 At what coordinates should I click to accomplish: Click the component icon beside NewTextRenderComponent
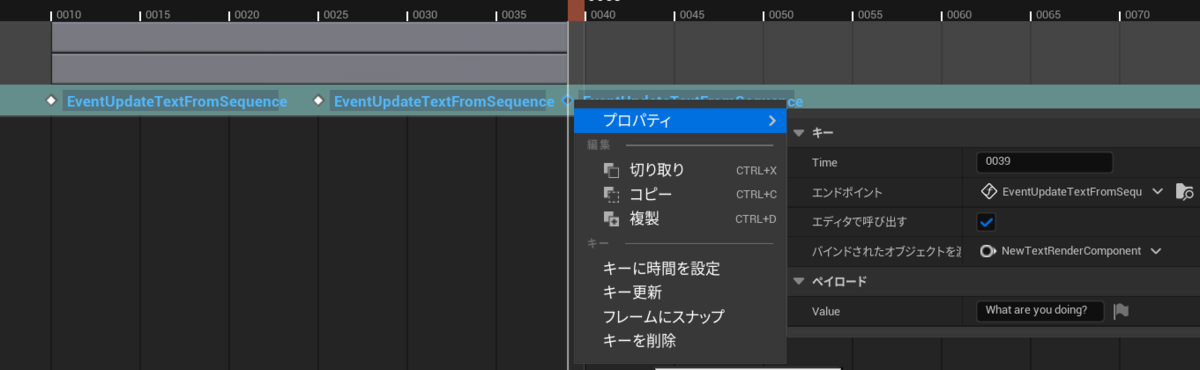(987, 251)
